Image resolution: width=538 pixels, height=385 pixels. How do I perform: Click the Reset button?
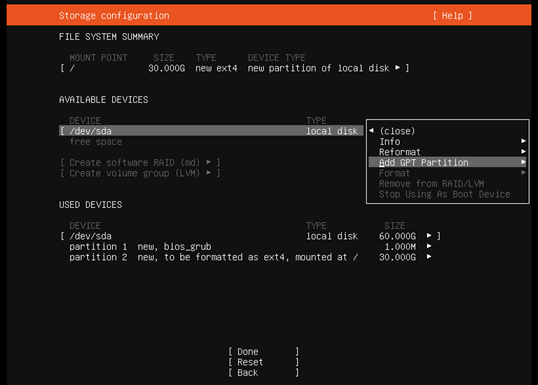pos(264,362)
